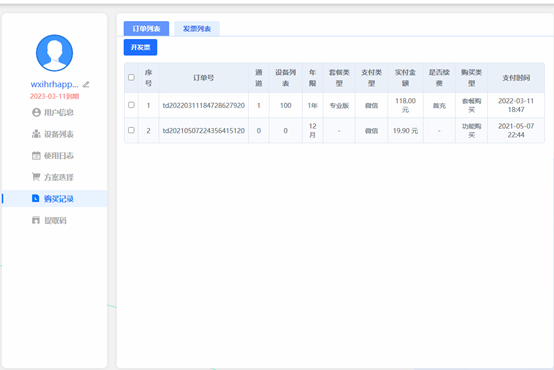Click the 提取码 sidebar icon
This screenshot has height=370, width=554.
36,220
